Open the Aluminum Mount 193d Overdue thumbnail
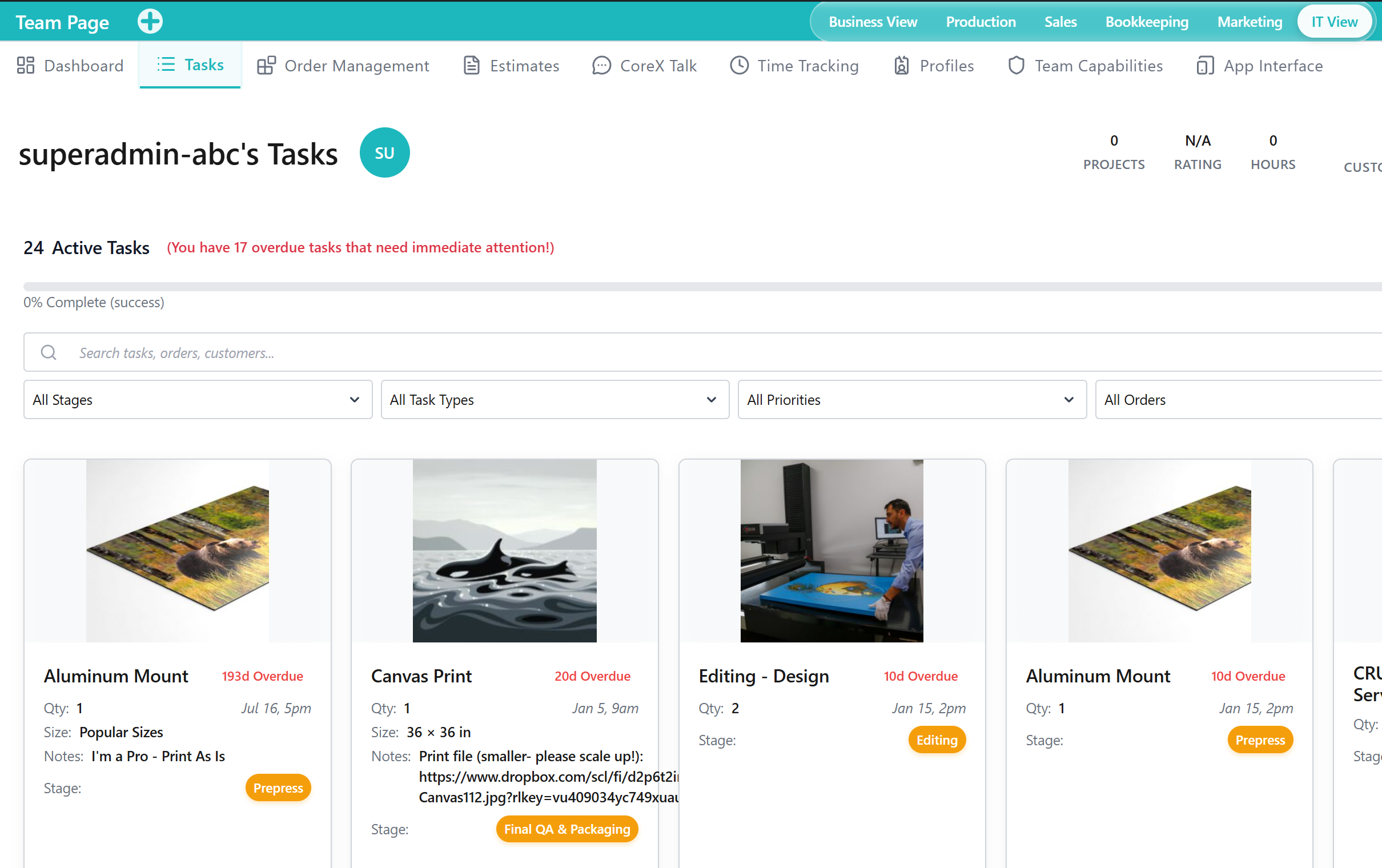This screenshot has width=1382, height=868. [178, 550]
